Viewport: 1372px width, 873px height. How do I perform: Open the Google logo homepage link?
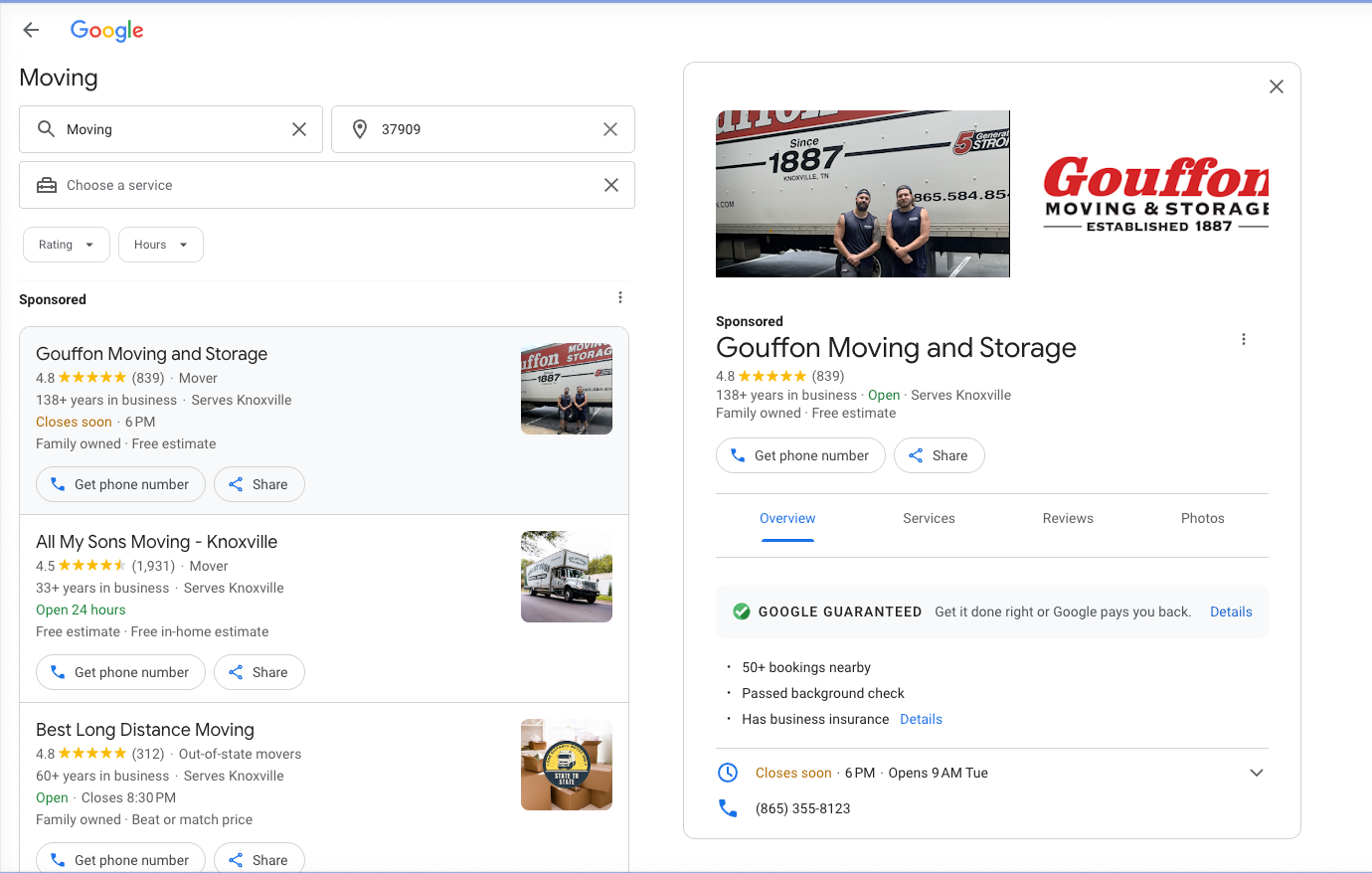click(107, 31)
